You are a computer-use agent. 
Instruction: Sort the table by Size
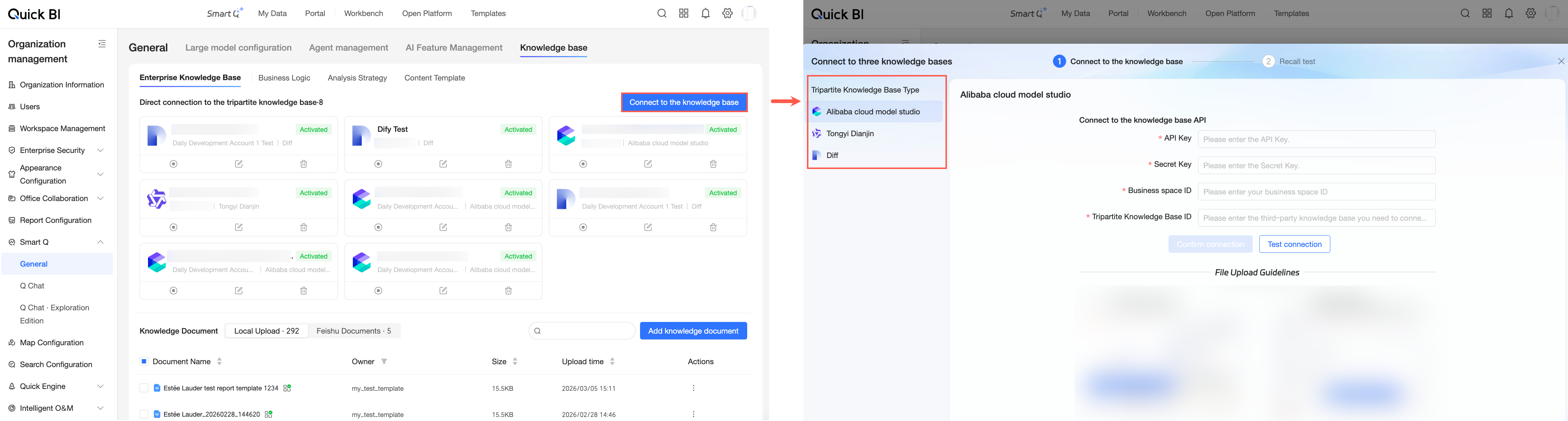pyautogui.click(x=515, y=361)
